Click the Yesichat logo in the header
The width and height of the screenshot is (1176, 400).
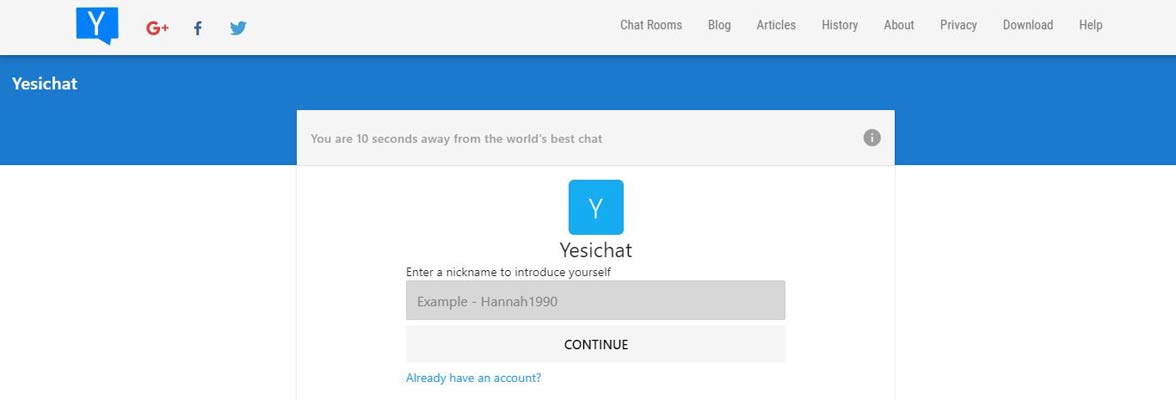point(97,25)
